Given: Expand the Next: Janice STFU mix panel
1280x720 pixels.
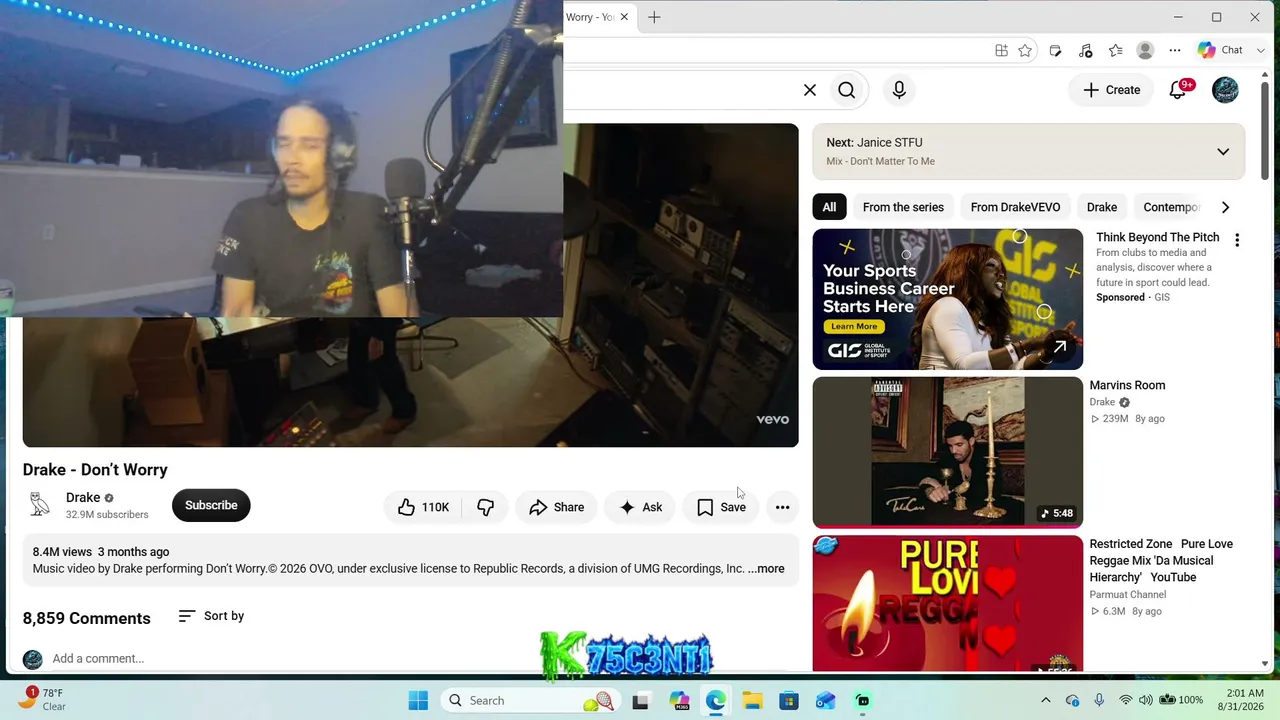Looking at the screenshot, I should (x=1223, y=152).
